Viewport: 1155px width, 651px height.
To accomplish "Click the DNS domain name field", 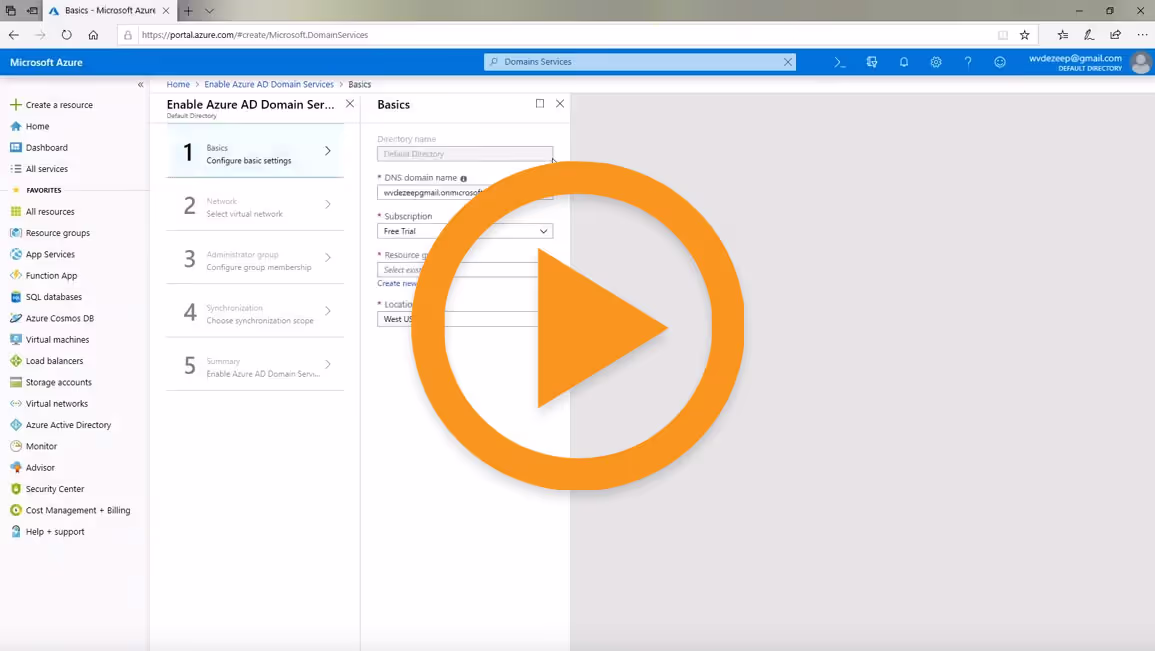I will 465,193.
